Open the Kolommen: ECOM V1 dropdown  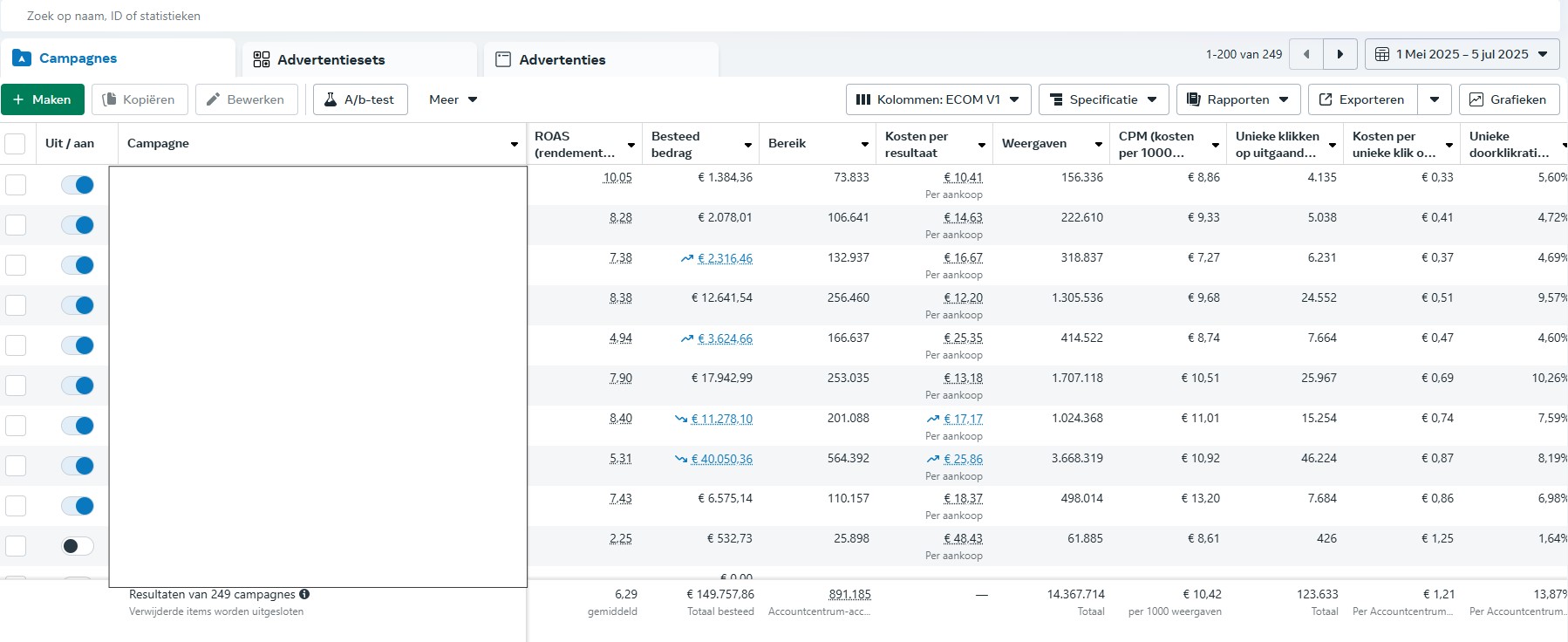(938, 99)
